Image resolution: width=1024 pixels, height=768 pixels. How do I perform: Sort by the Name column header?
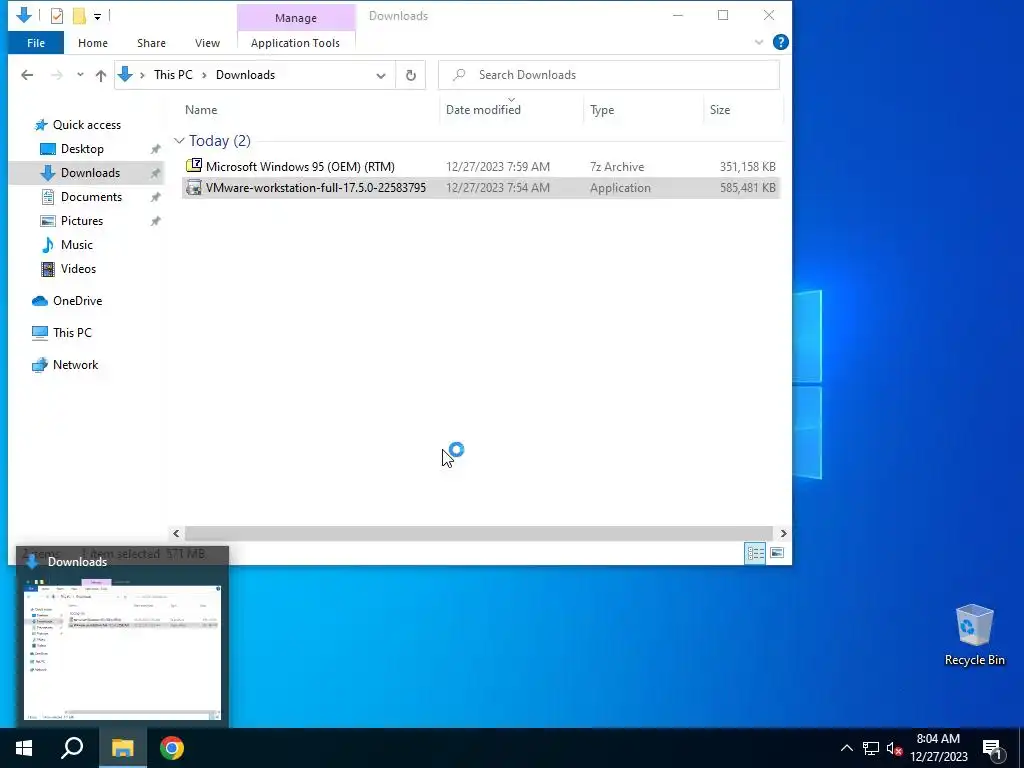(201, 110)
